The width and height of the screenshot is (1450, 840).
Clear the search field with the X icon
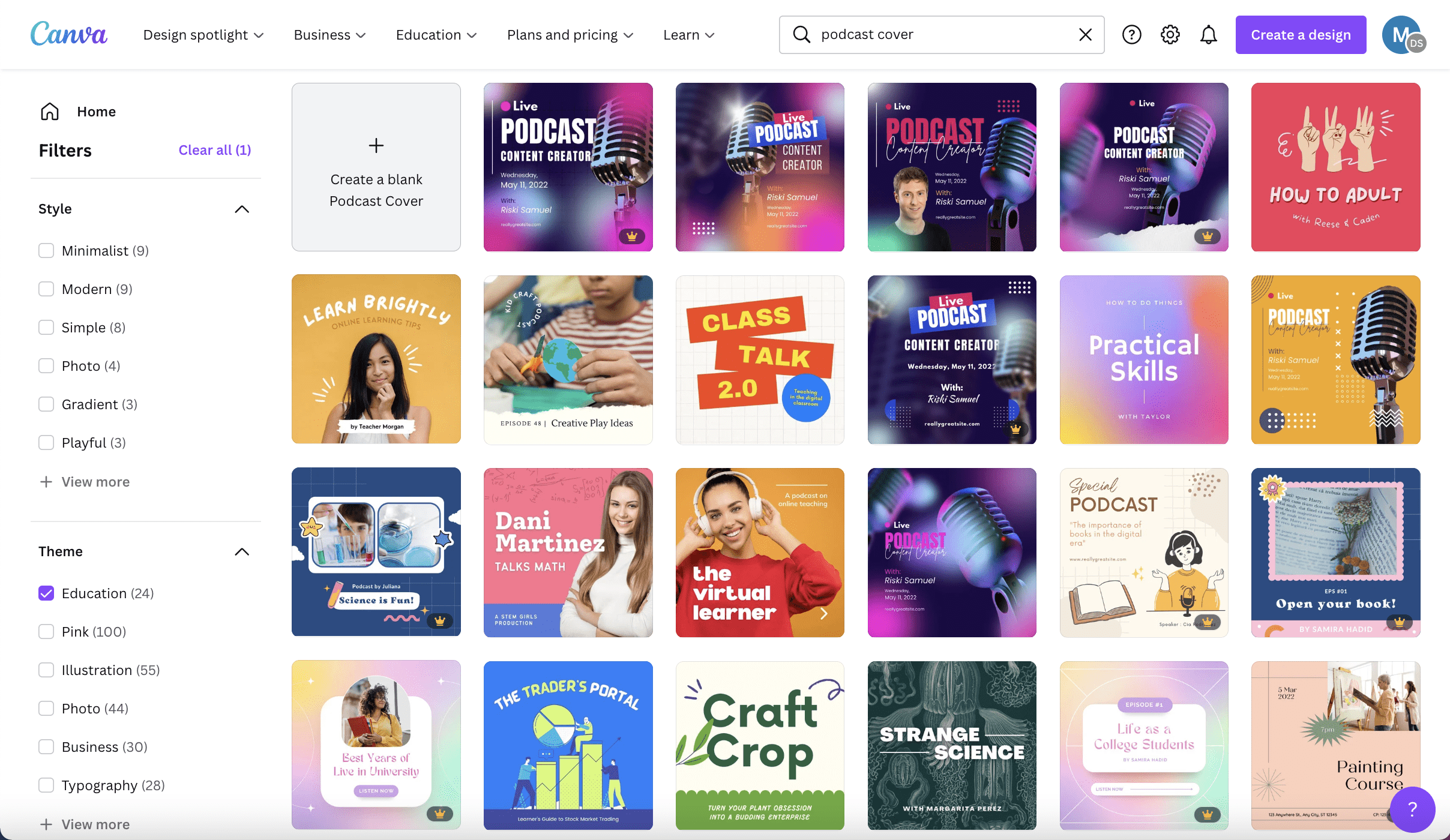pyautogui.click(x=1085, y=35)
